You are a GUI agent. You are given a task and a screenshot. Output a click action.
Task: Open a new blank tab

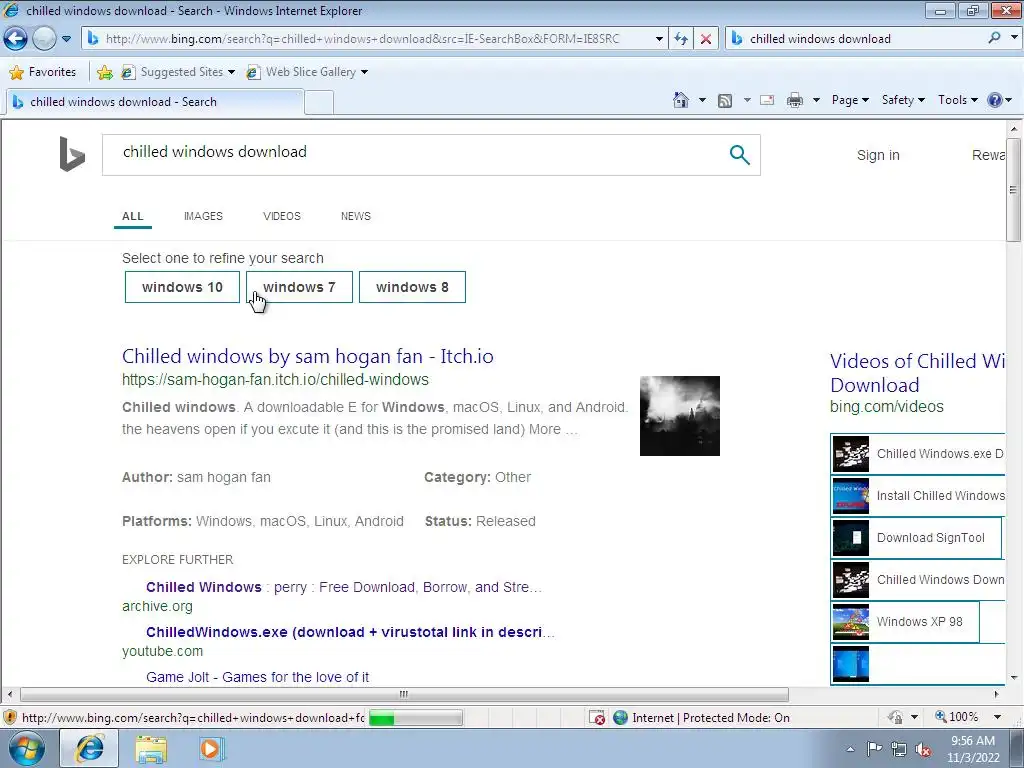tap(319, 103)
